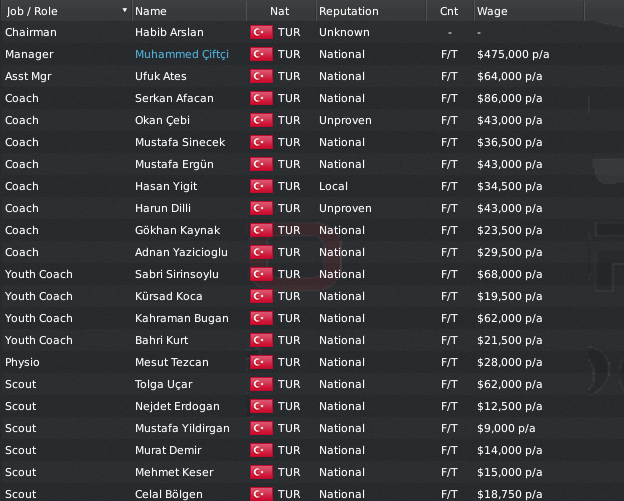Click the flag icon in Okan Çebi row
The height and width of the screenshot is (501, 624).
[x=261, y=120]
